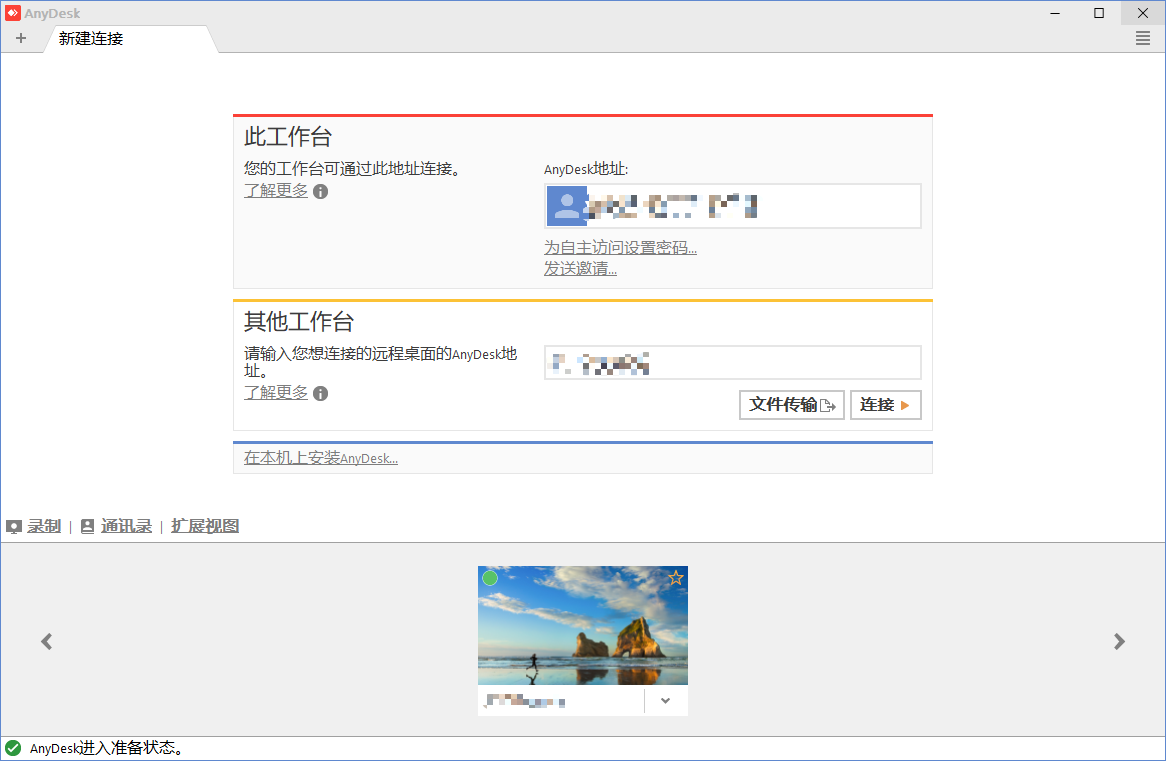Open 在本机上安装AnyDesk link
This screenshot has height=761, width=1166.
(321, 457)
